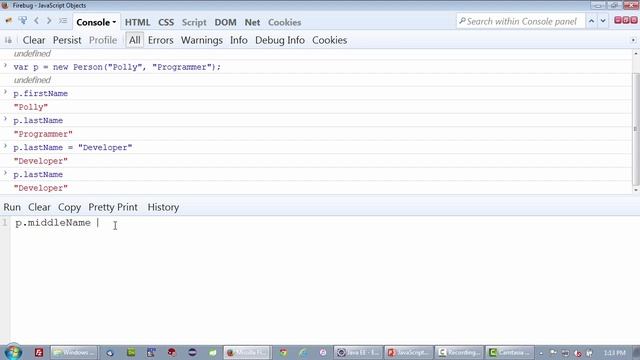640x360 pixels.
Task: Toggle the Persist console option
Action: 67,40
